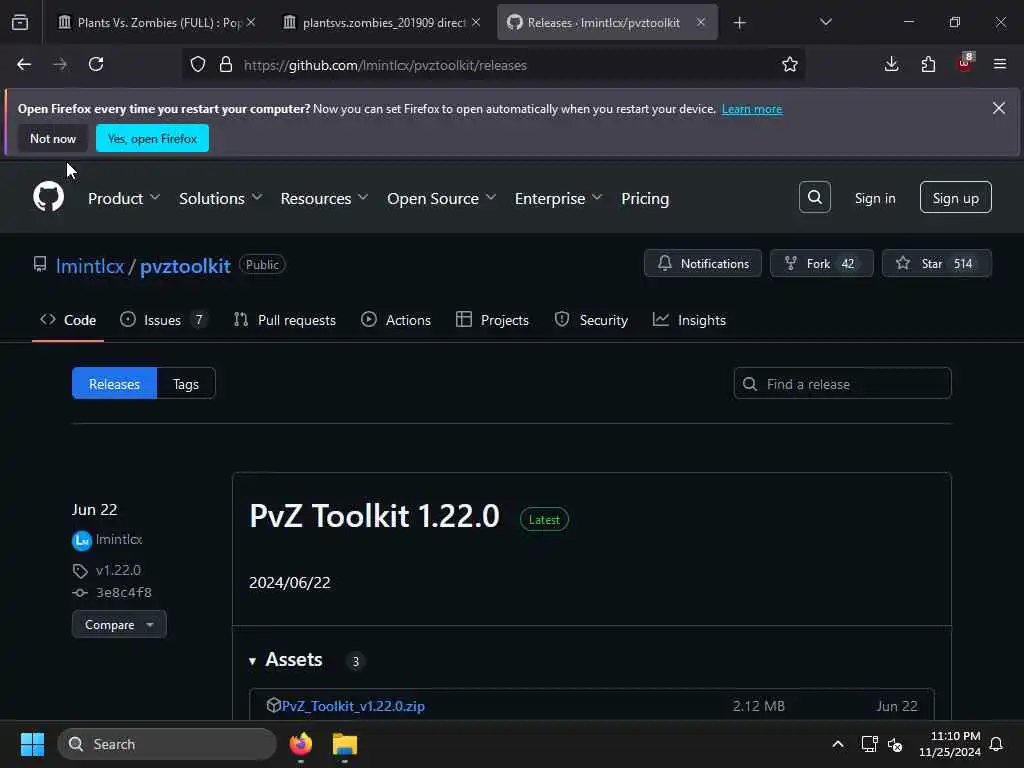Screen dimensions: 1024x768
Task: Click the Sign up button
Action: 955,197
